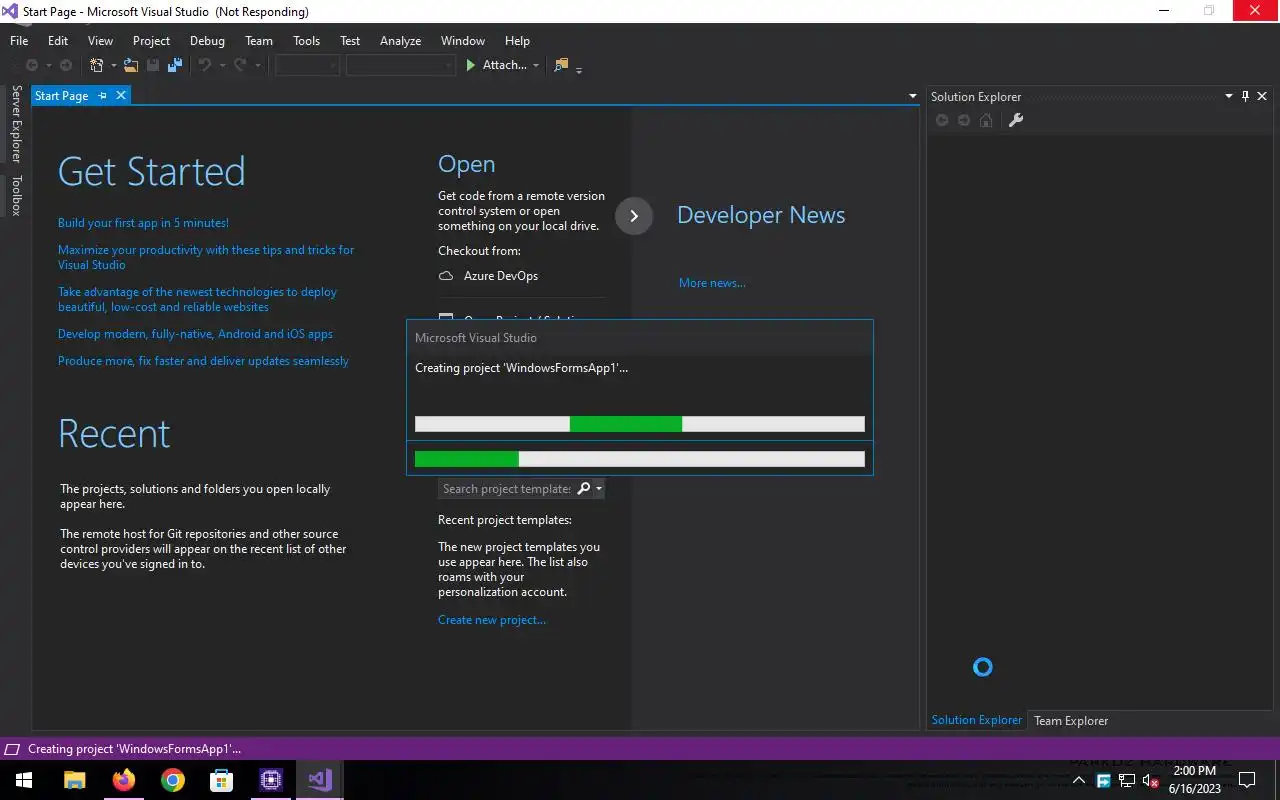
Task: Open the toolbar overflow options arrow
Action: click(579, 69)
